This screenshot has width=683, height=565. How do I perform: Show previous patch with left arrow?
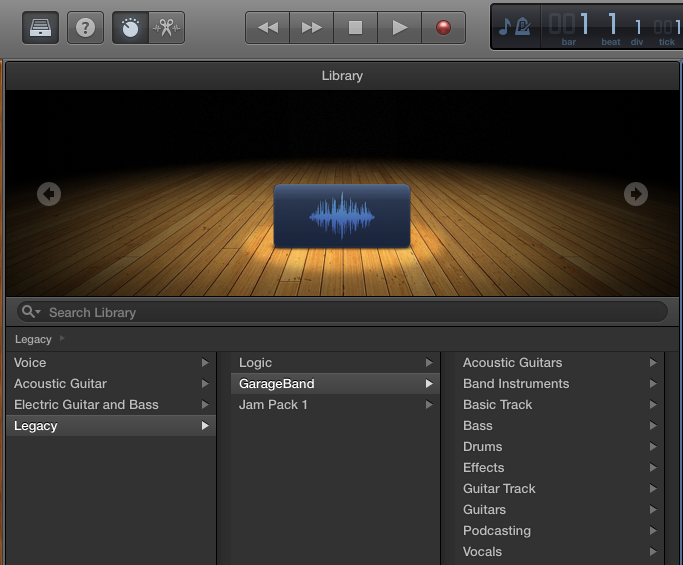(49, 194)
